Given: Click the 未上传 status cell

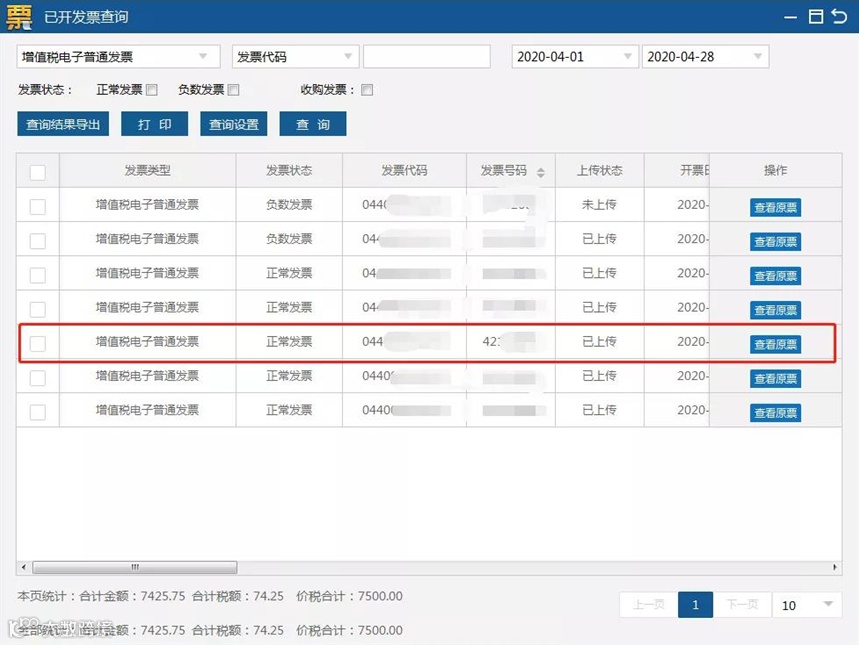Looking at the screenshot, I should coord(599,204).
